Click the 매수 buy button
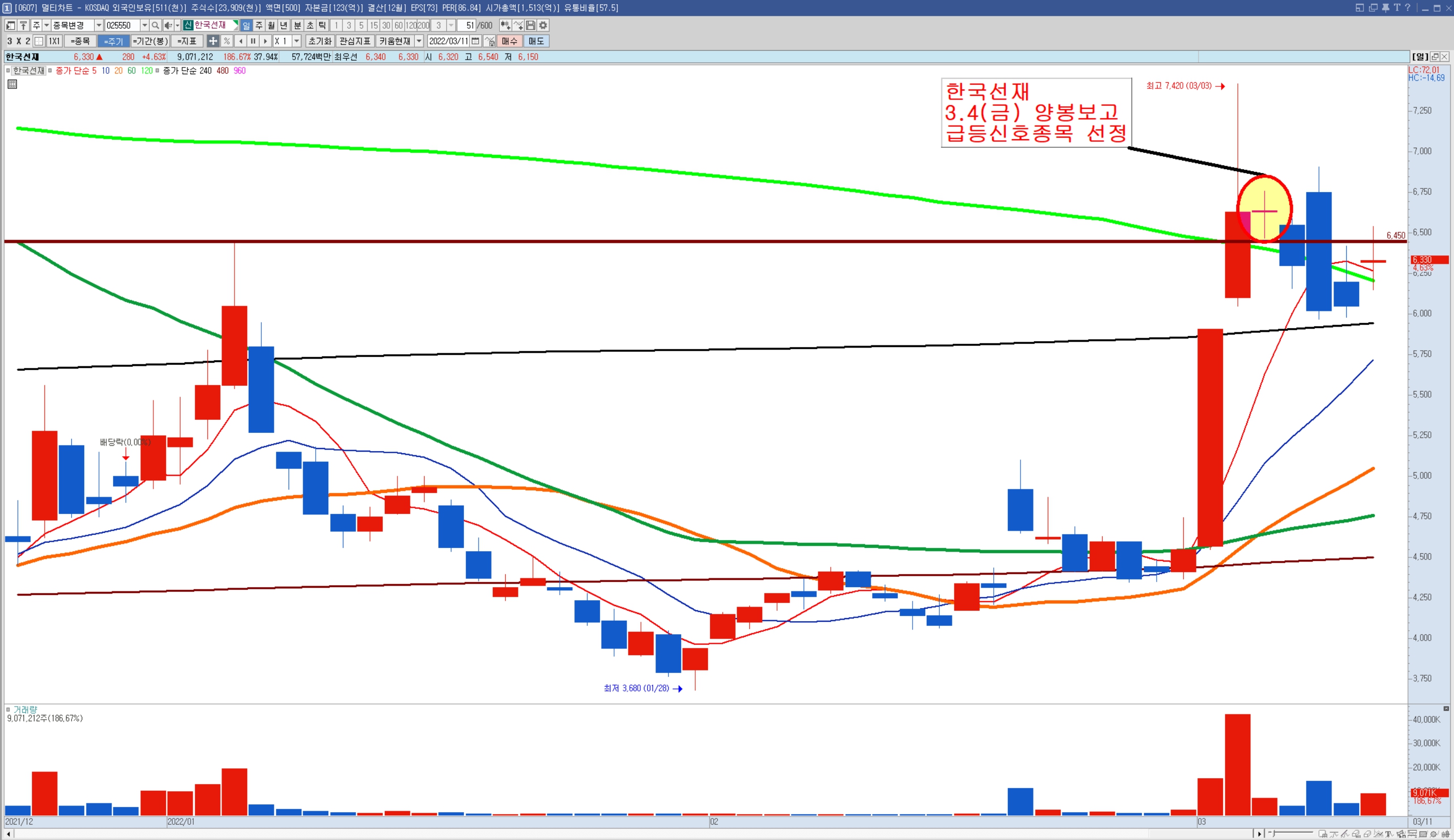This screenshot has height=840, width=1454. click(509, 41)
